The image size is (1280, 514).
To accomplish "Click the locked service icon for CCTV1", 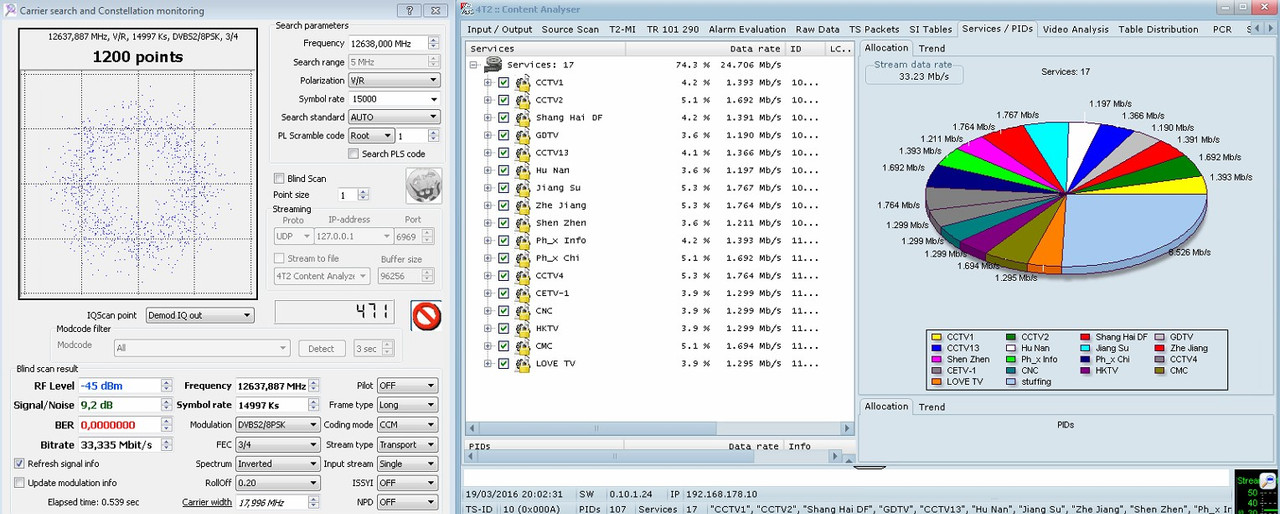I will [x=522, y=83].
